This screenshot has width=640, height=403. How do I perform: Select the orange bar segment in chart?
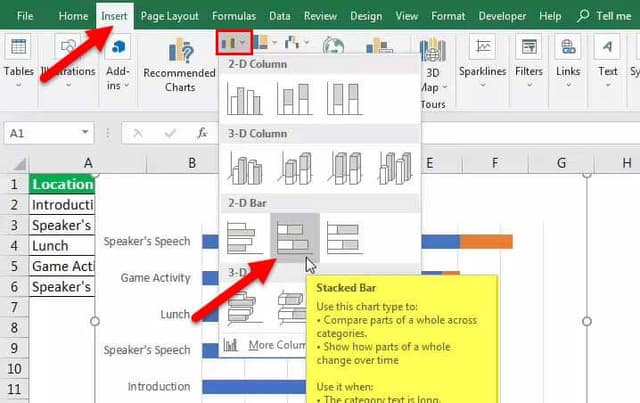click(485, 241)
